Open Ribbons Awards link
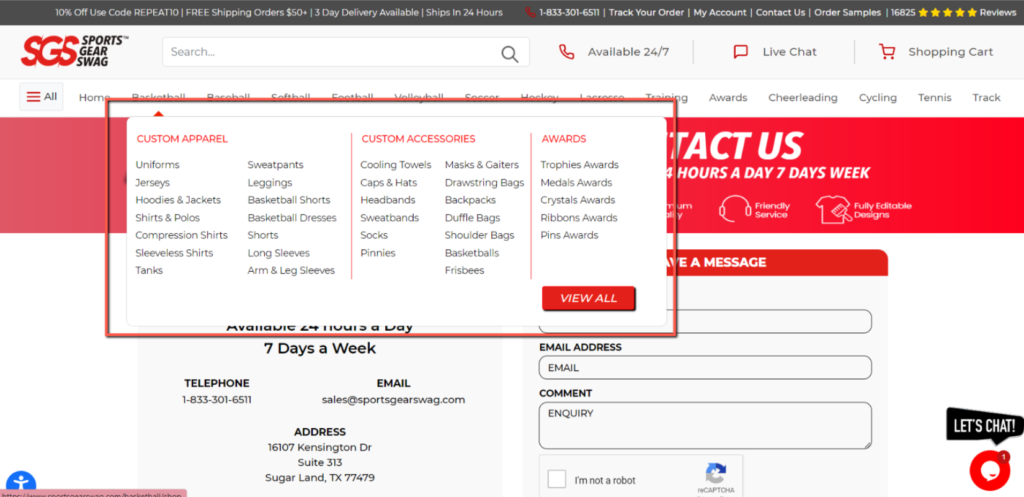This screenshot has width=1024, height=497. coord(579,217)
